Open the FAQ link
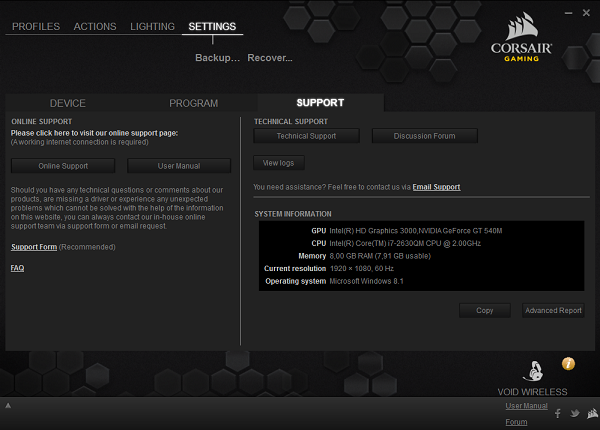 (x=17, y=268)
